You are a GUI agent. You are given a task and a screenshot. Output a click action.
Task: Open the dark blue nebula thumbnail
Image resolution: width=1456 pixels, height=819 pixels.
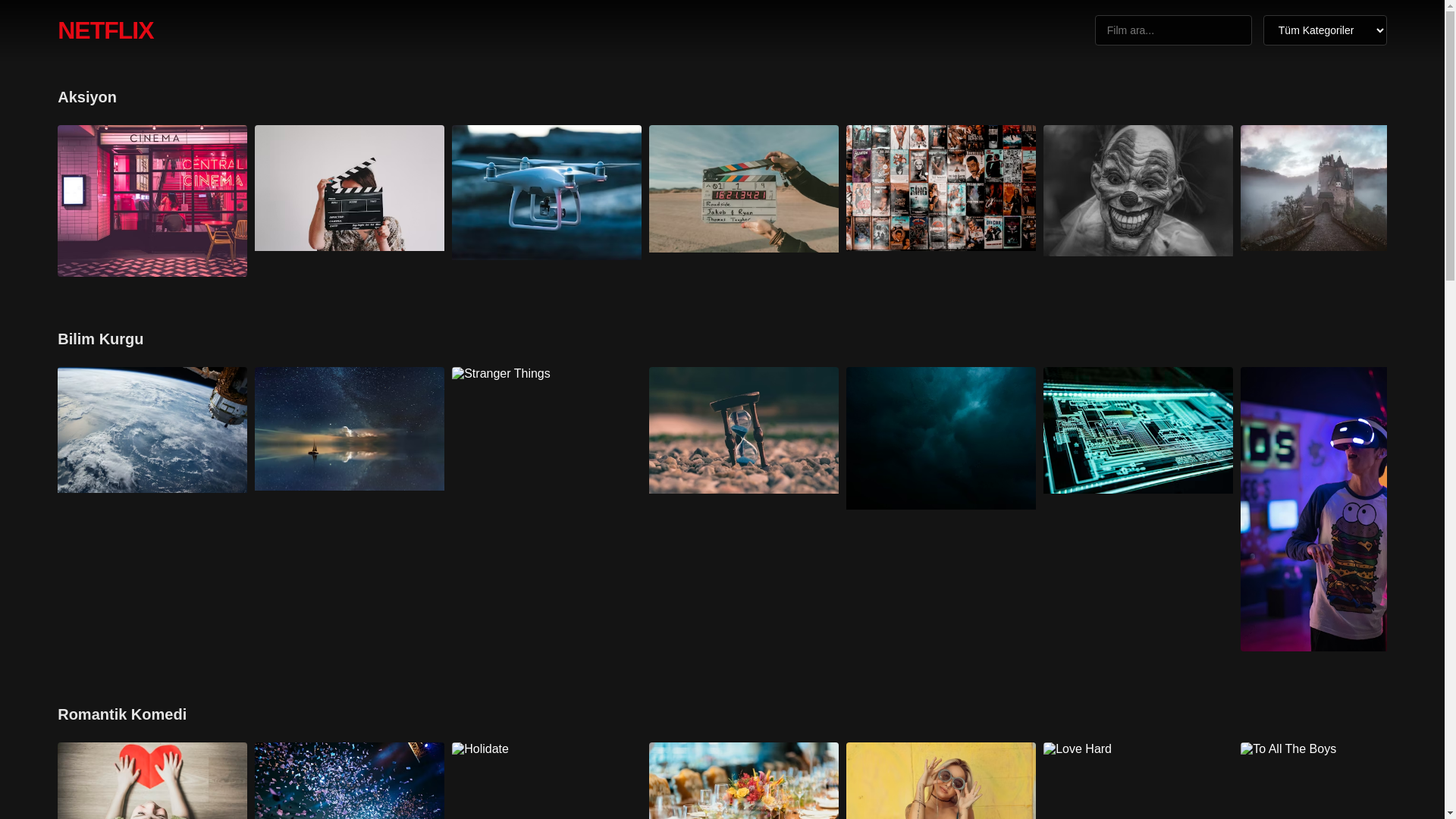[941, 438]
